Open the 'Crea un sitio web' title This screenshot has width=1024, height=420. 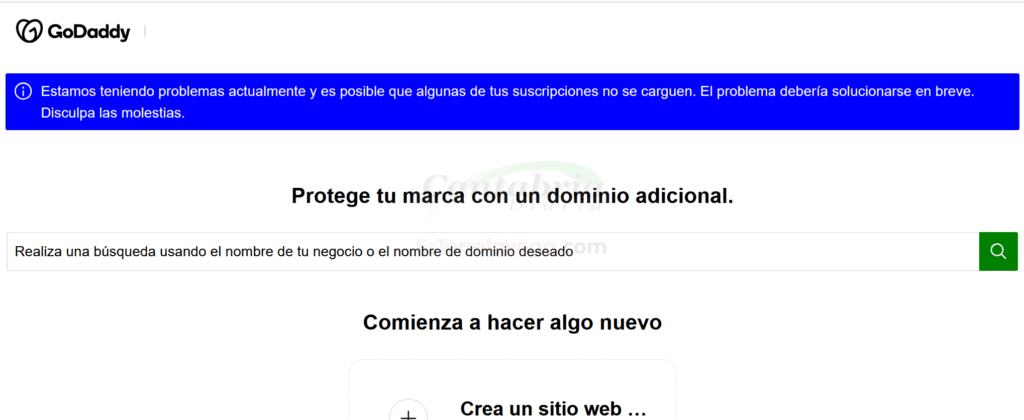[553, 409]
